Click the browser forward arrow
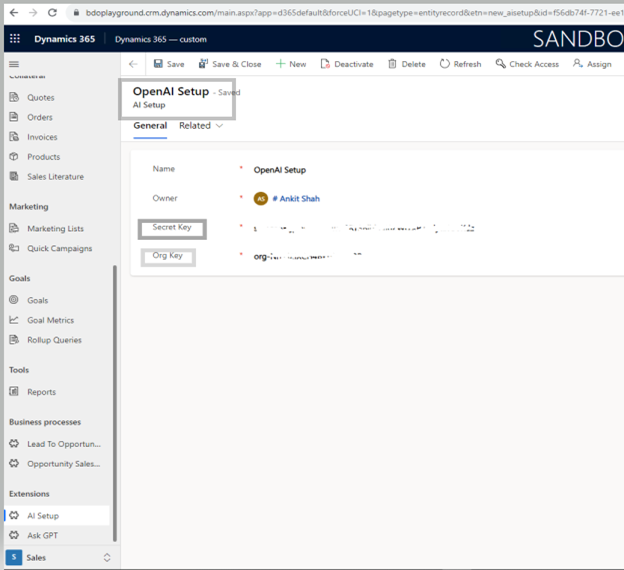Image resolution: width=624 pixels, height=570 pixels. pyautogui.click(x=33, y=13)
